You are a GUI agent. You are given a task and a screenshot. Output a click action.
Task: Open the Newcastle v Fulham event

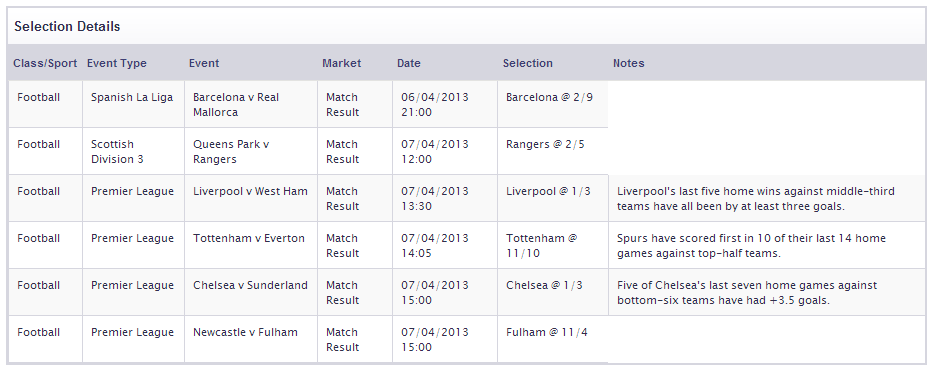(x=246, y=332)
